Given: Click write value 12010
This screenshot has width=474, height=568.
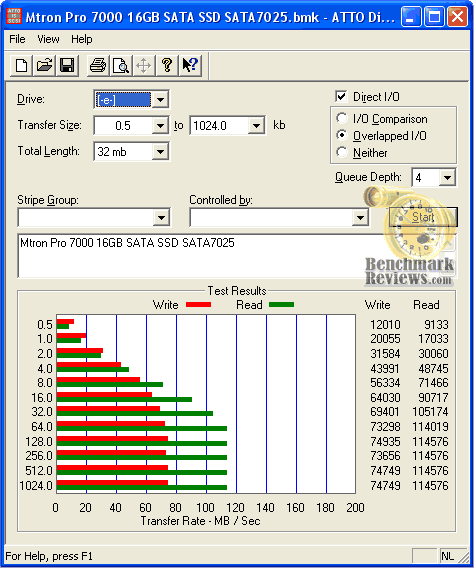Looking at the screenshot, I should coord(385,325).
